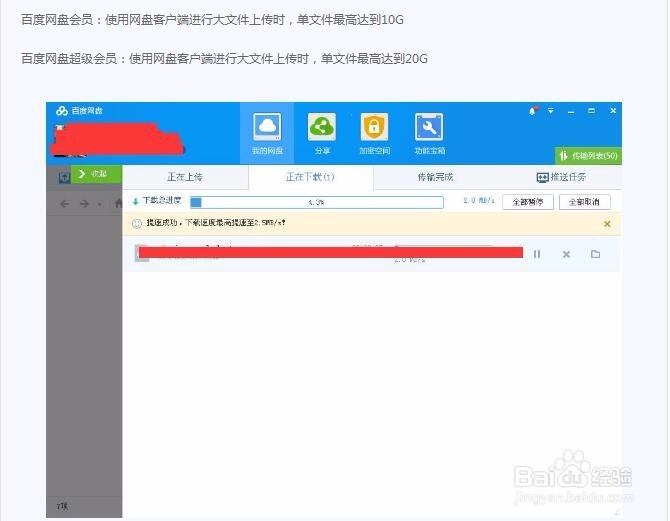Screen dimensions: 670x521
Task: Click the upload icon beside 收起
Action: pyautogui.click(x=64, y=177)
